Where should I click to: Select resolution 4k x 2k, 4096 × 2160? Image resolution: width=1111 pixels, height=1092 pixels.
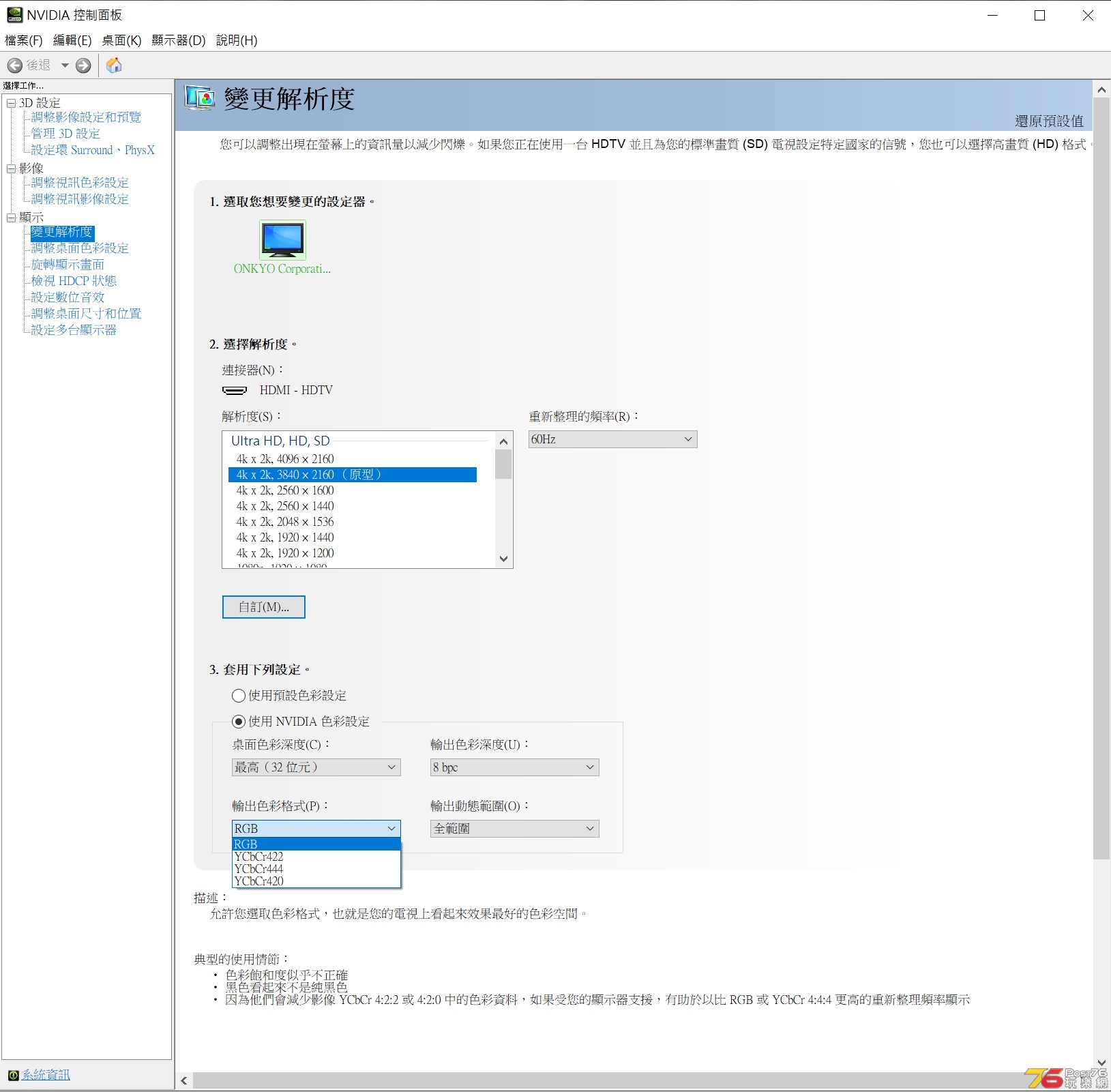tap(353, 459)
